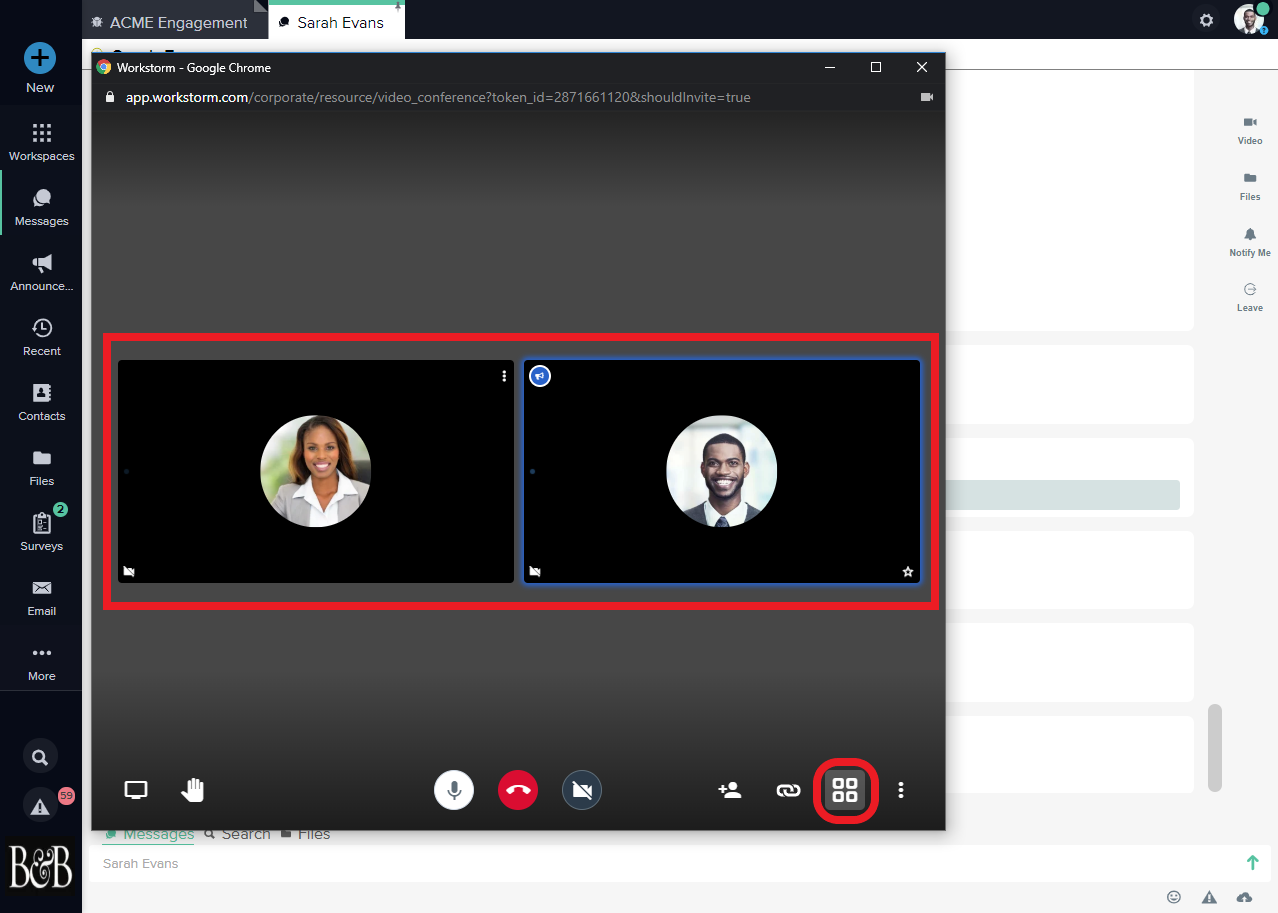
Task: Raise your hand in the call
Action: click(192, 790)
